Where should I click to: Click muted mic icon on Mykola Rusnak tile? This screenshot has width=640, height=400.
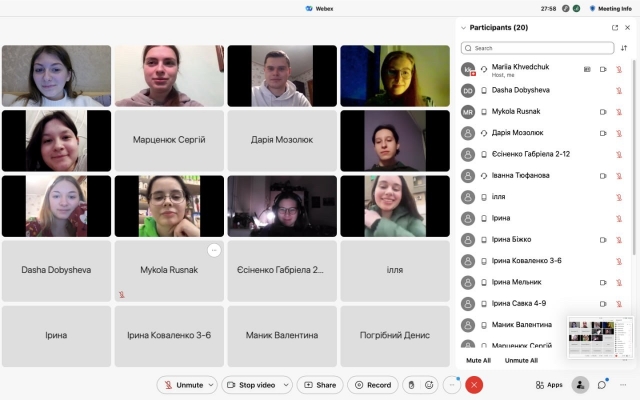122,294
